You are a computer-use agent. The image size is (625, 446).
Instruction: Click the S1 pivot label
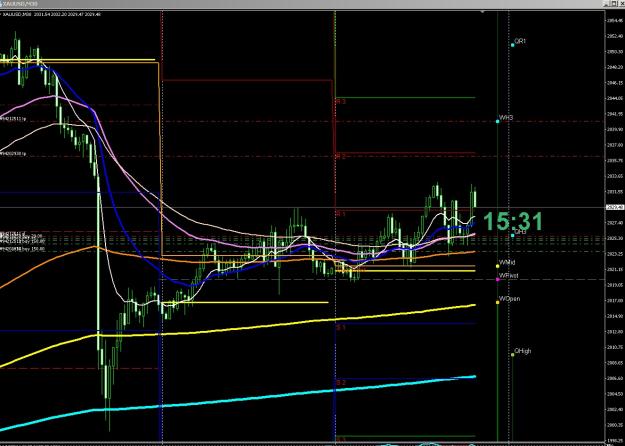pos(340,328)
